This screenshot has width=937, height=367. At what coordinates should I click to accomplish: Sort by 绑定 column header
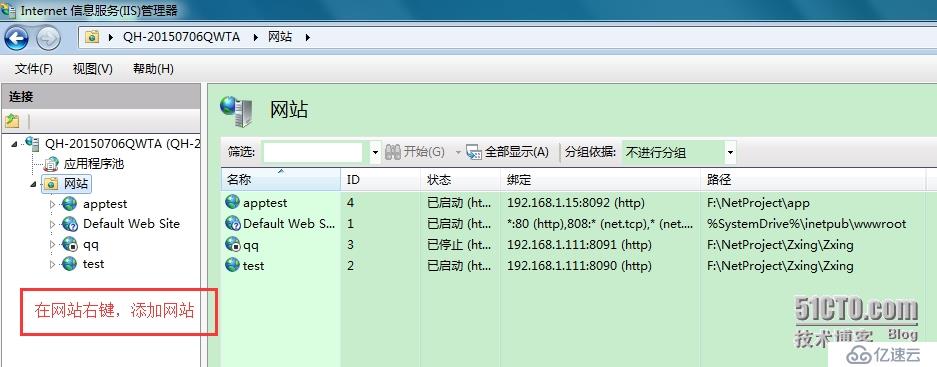point(600,180)
